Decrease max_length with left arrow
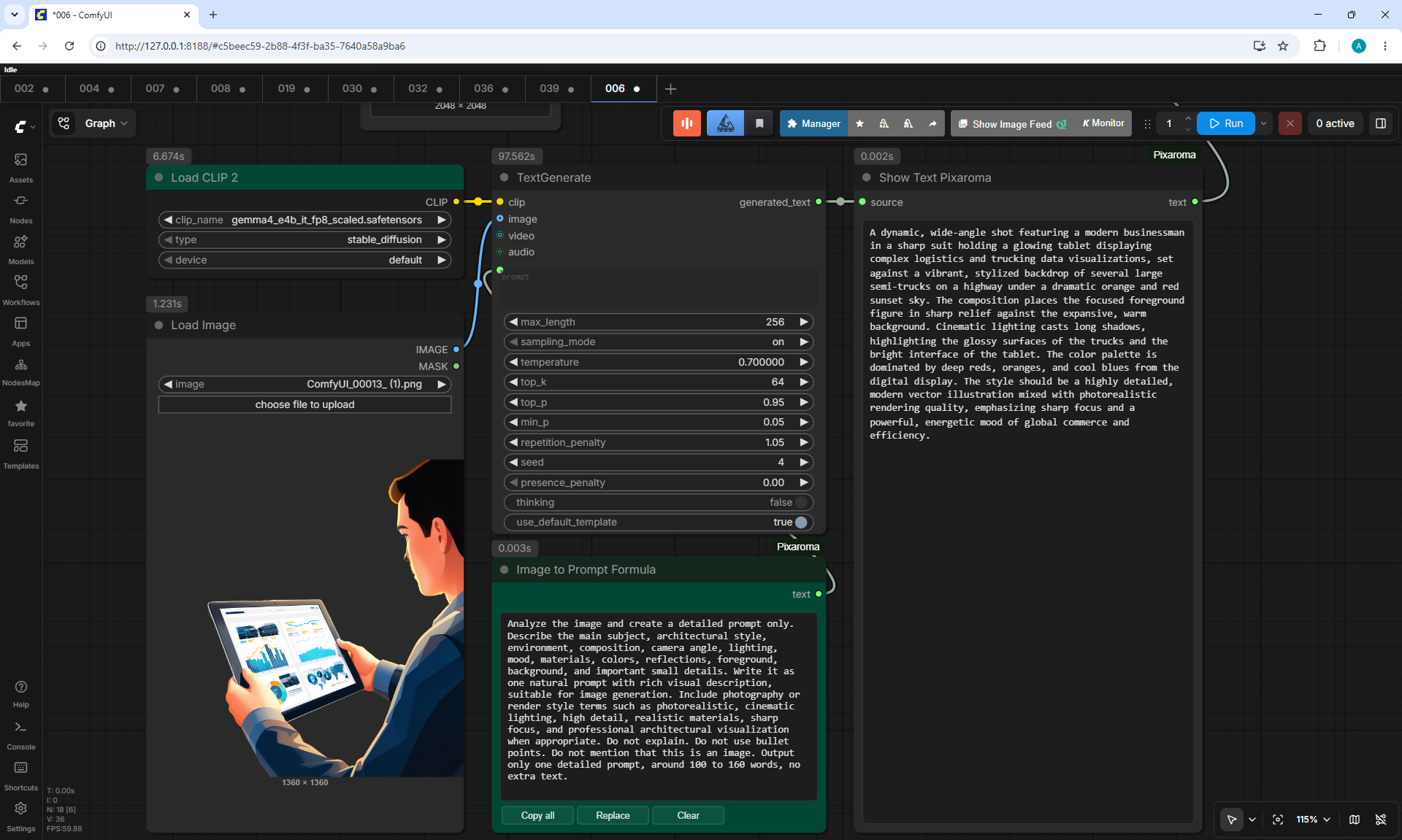Viewport: 1402px width, 840px height. pos(513,322)
